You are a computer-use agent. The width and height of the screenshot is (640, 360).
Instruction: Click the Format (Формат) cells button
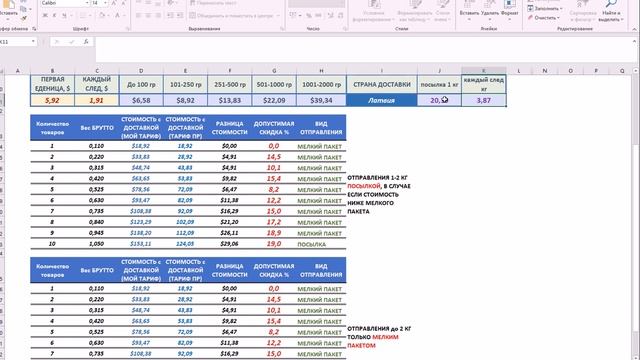pos(509,11)
